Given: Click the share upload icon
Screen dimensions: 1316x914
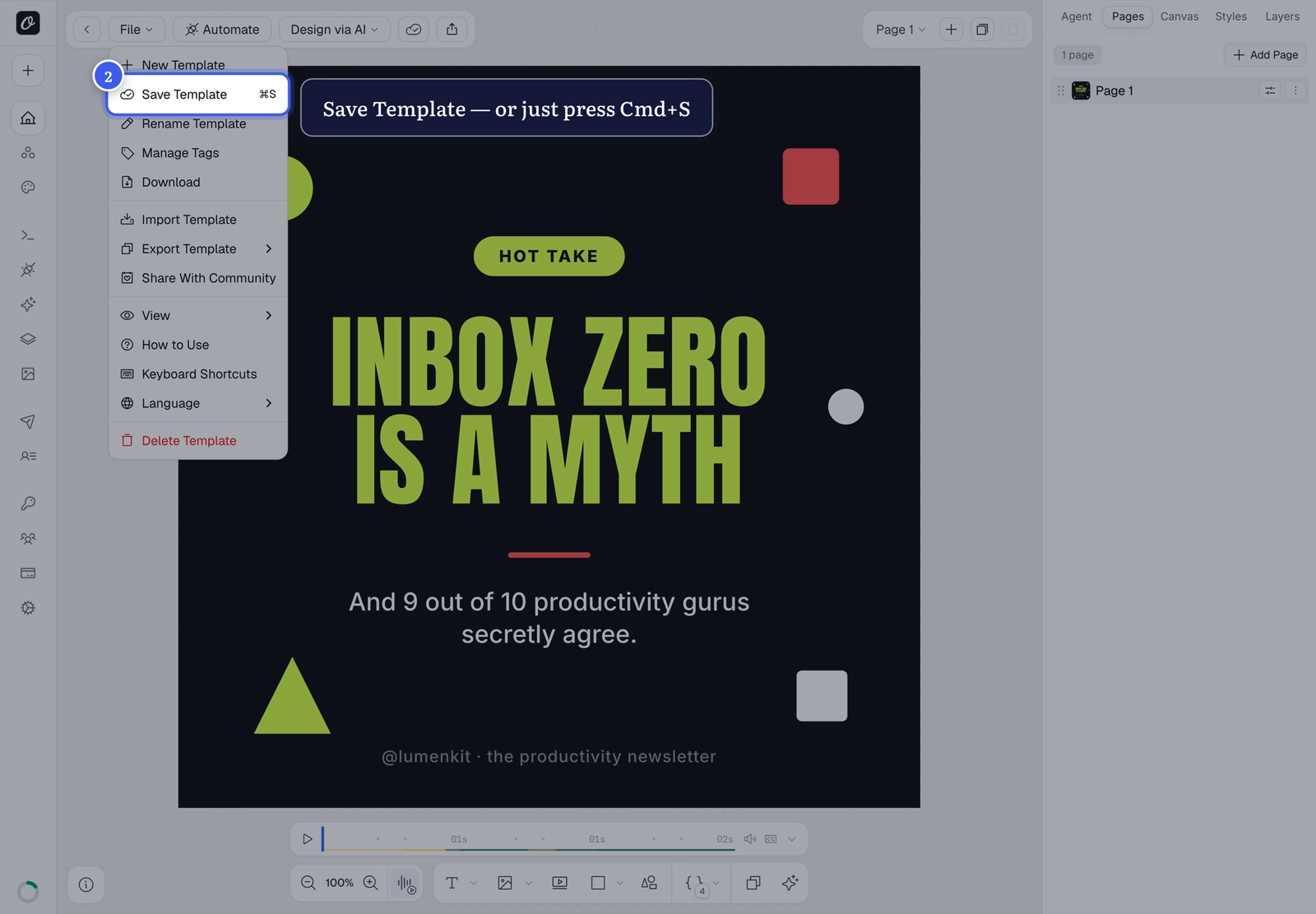Looking at the screenshot, I should click(452, 30).
